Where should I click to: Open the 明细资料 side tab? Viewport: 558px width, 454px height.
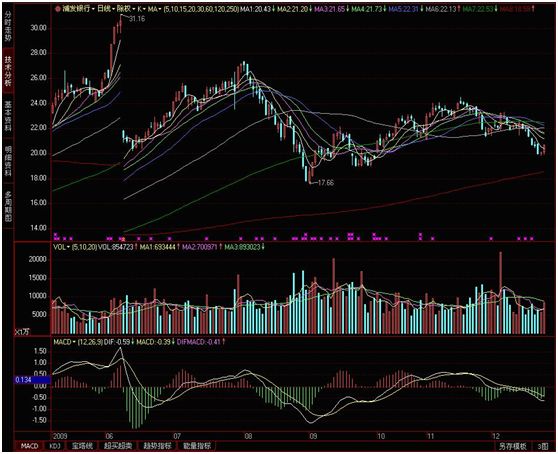[x=8, y=161]
